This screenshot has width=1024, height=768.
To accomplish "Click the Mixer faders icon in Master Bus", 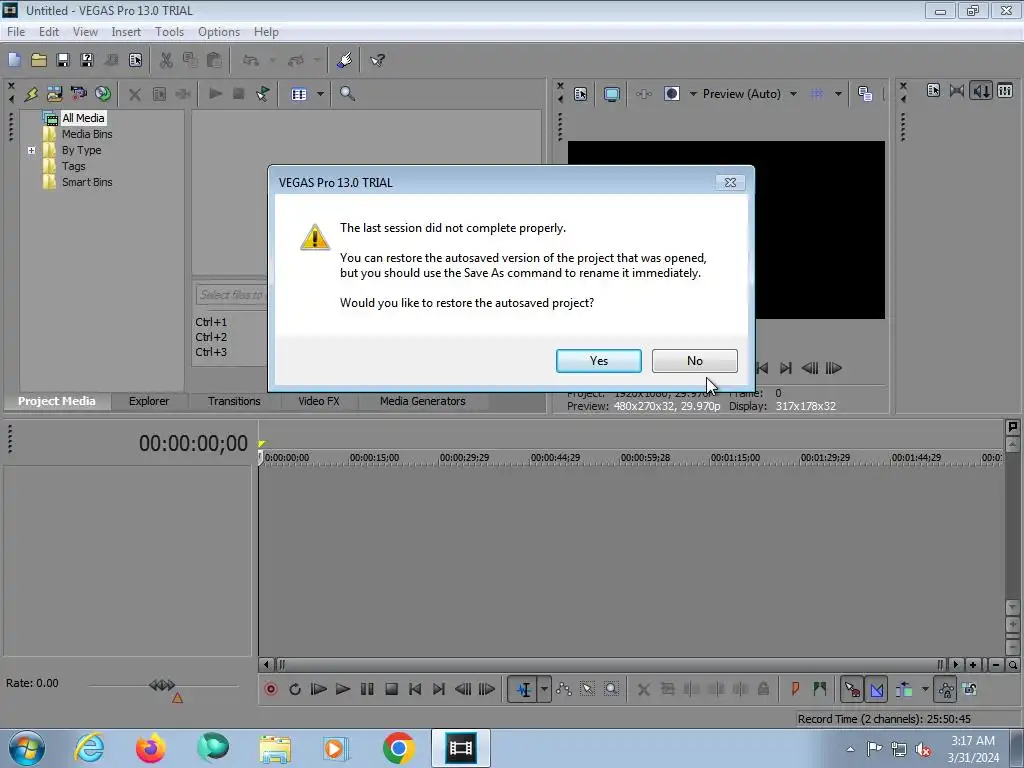I will (x=1005, y=91).
